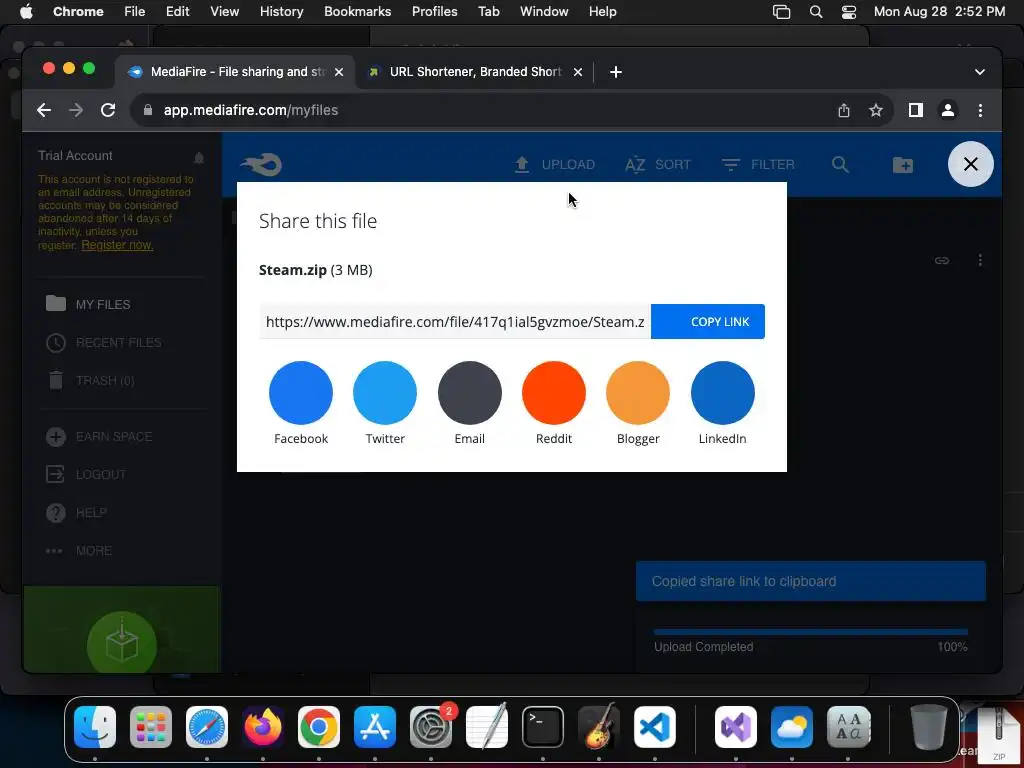1024x768 pixels.
Task: Share the file to Blogger
Action: click(x=638, y=392)
